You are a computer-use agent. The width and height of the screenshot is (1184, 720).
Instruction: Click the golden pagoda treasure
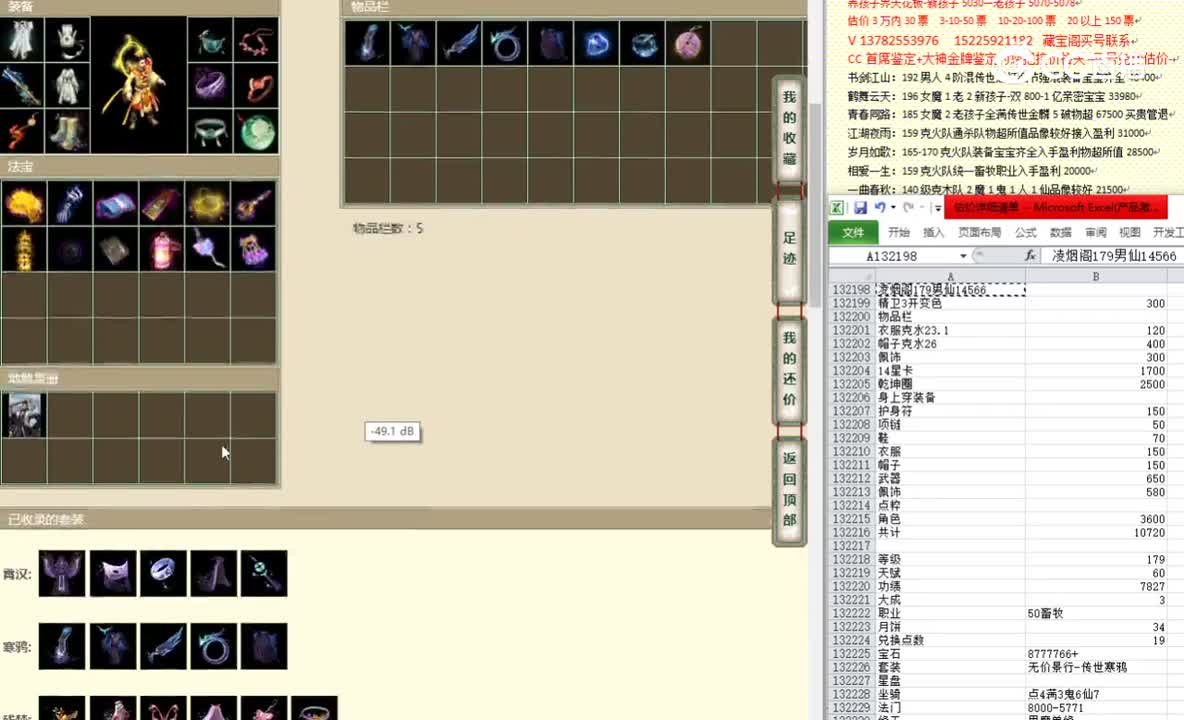[23, 249]
